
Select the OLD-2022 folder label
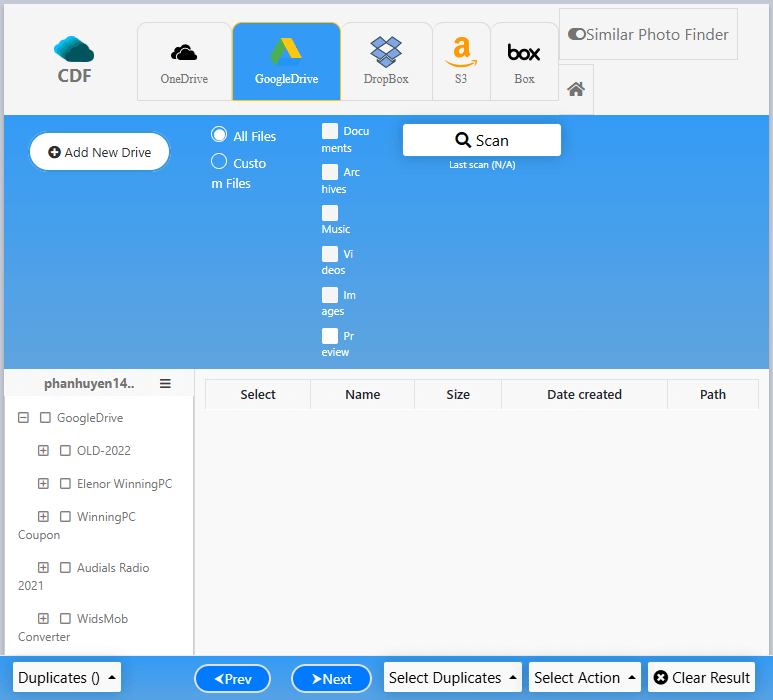[104, 451]
